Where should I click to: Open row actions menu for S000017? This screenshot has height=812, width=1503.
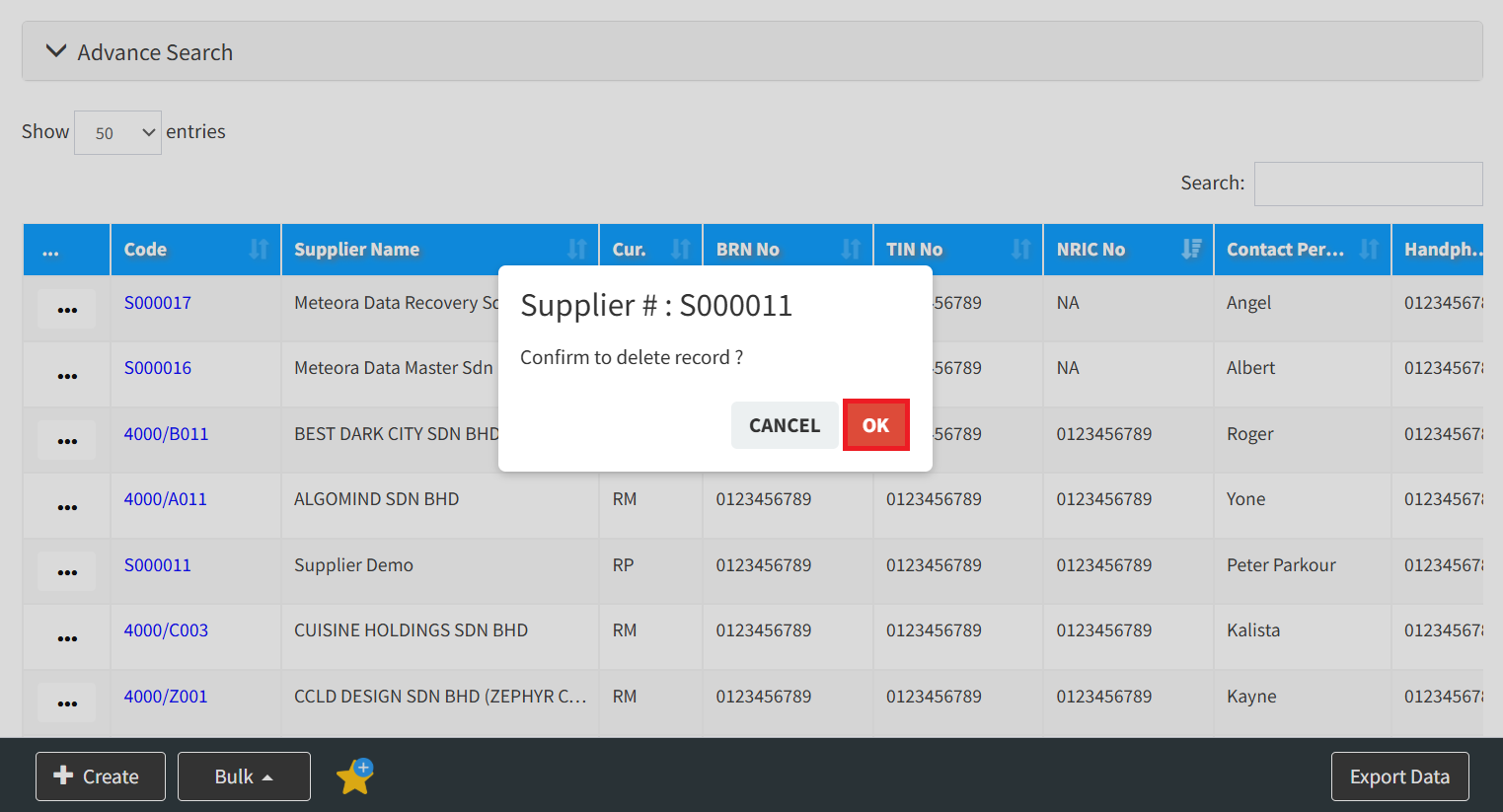[x=67, y=309]
